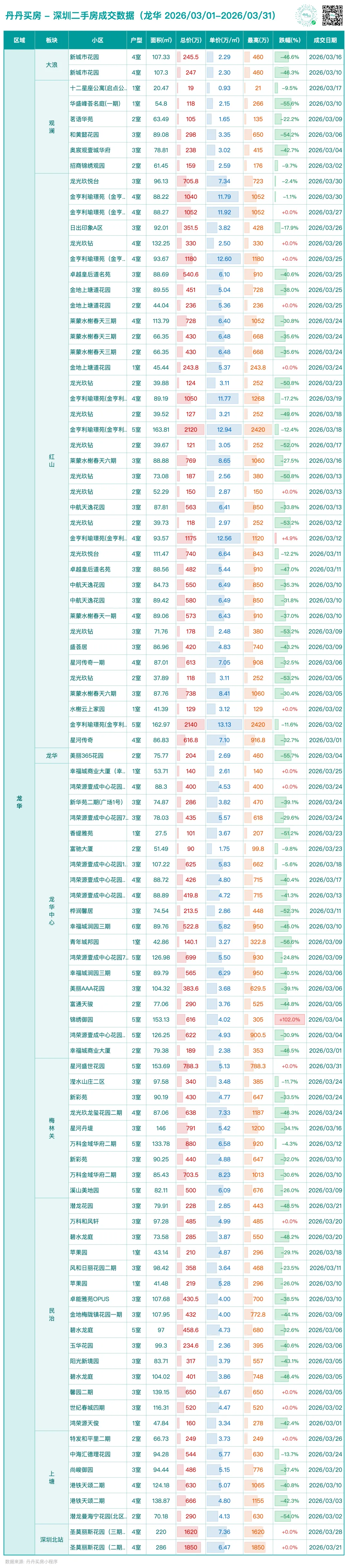
Task: Click the 龙华 cell in the 区域 column
Action: click(x=19, y=802)
